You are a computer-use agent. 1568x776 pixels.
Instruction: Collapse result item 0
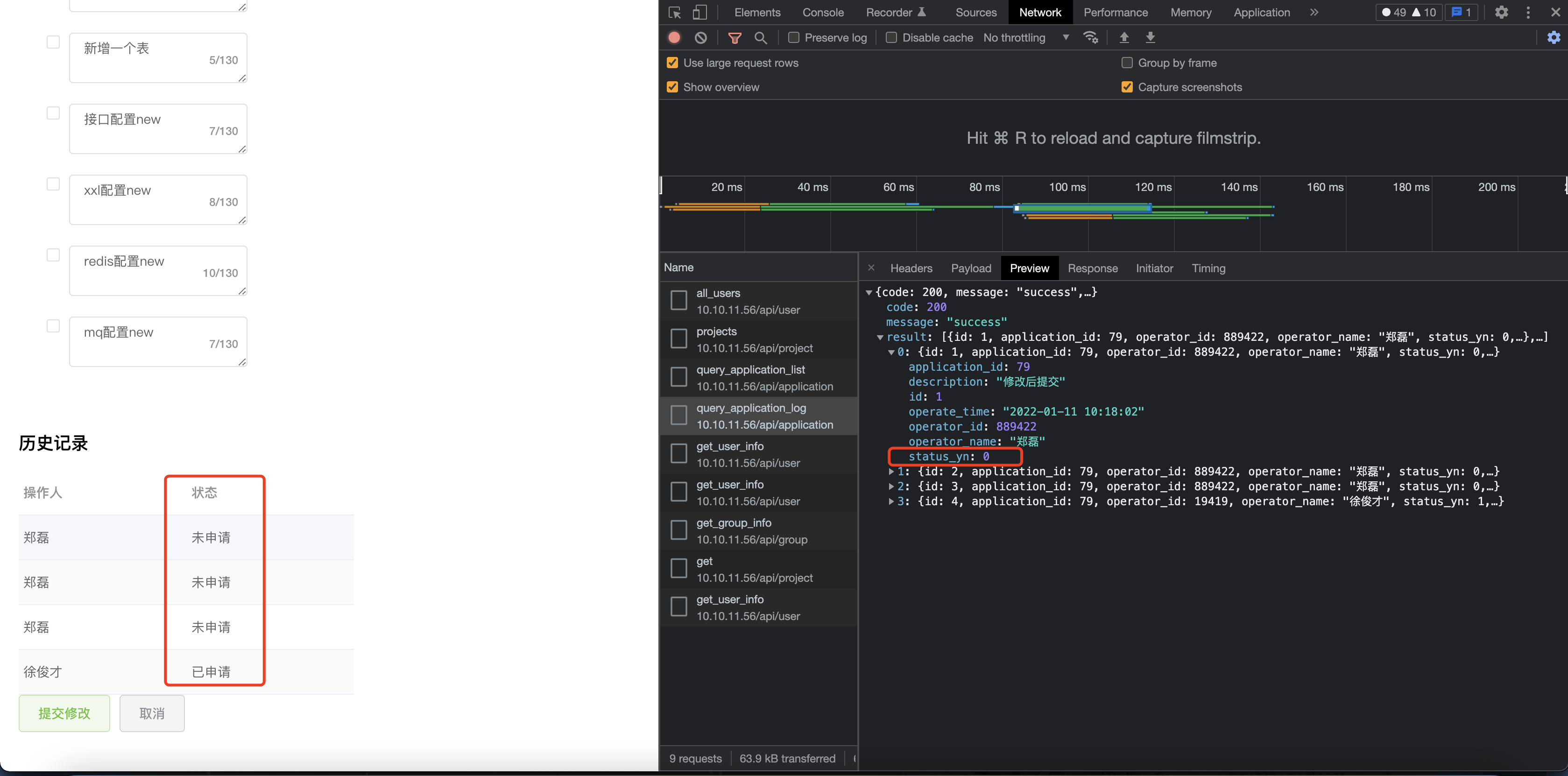pos(891,353)
